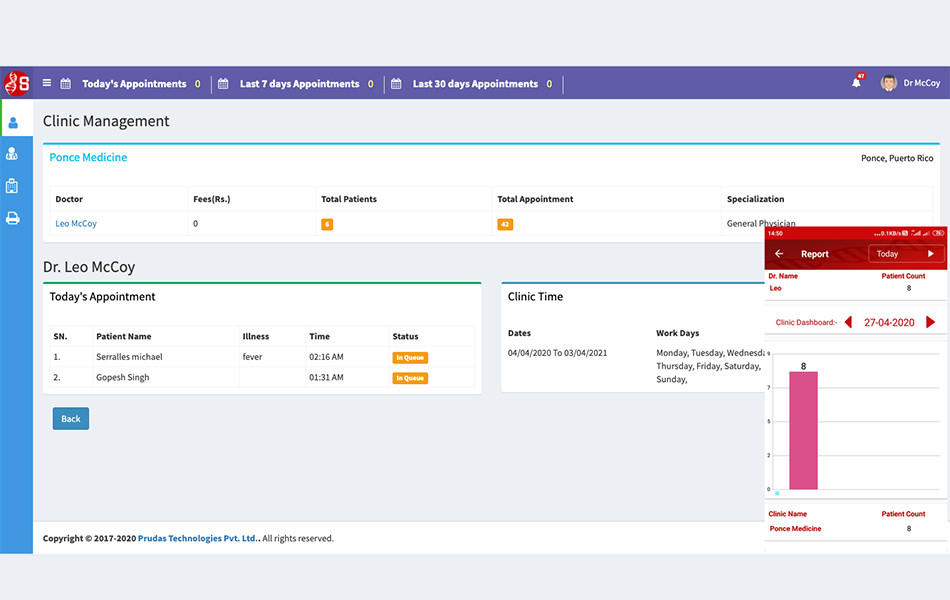Click the Status column header
The image size is (950, 600).
coord(405,336)
